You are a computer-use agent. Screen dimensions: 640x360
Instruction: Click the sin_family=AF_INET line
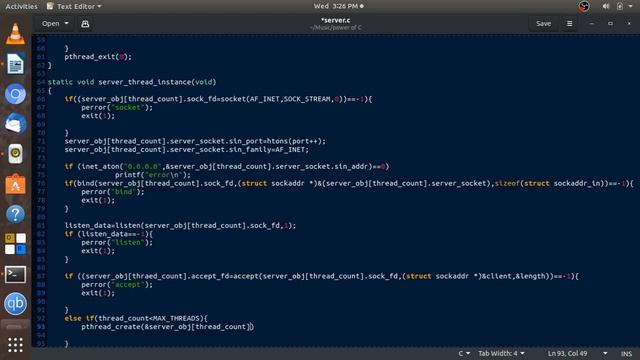[x=187, y=150]
